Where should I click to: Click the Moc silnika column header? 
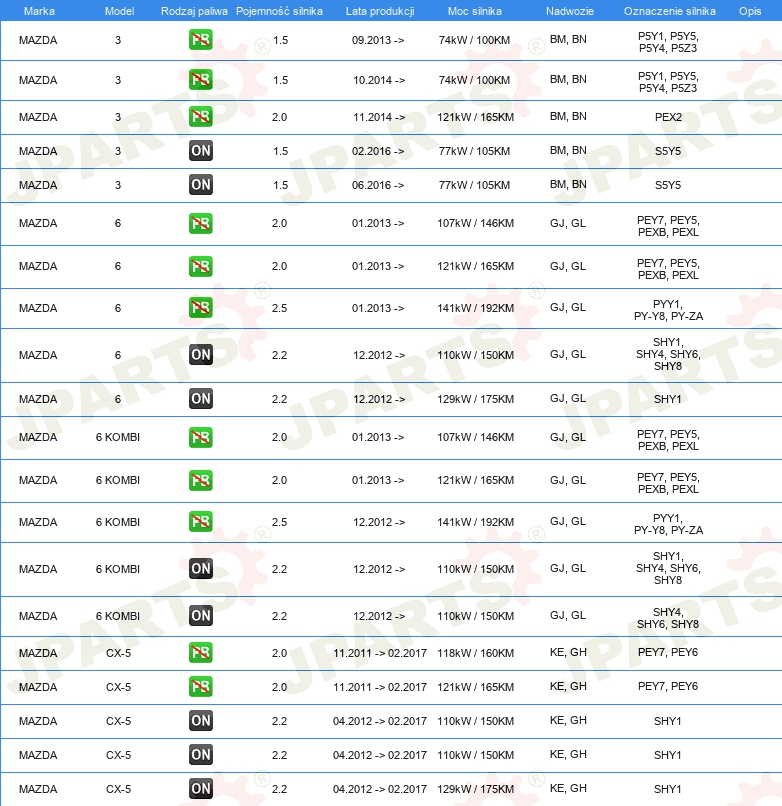pos(475,11)
